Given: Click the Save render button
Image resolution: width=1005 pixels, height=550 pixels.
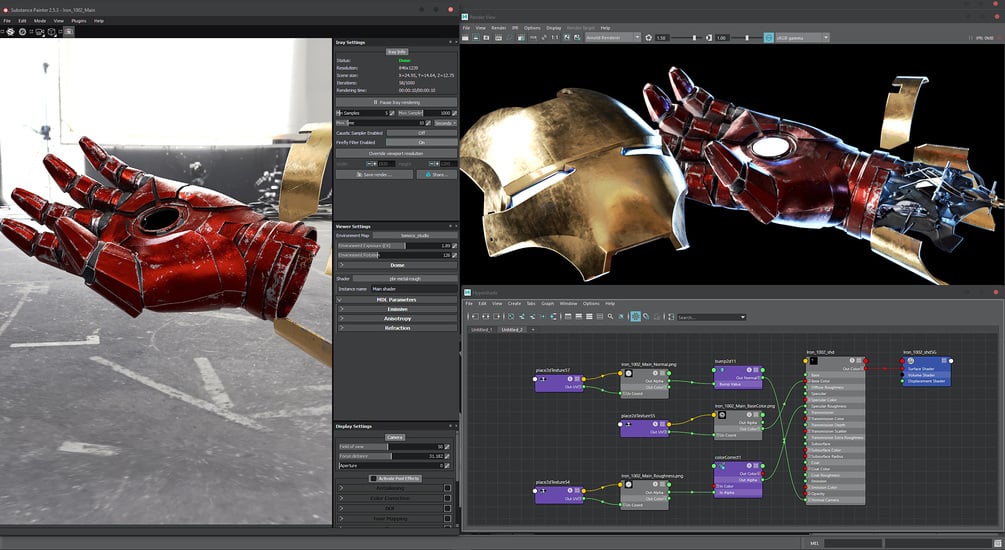Looking at the screenshot, I should tap(374, 174).
